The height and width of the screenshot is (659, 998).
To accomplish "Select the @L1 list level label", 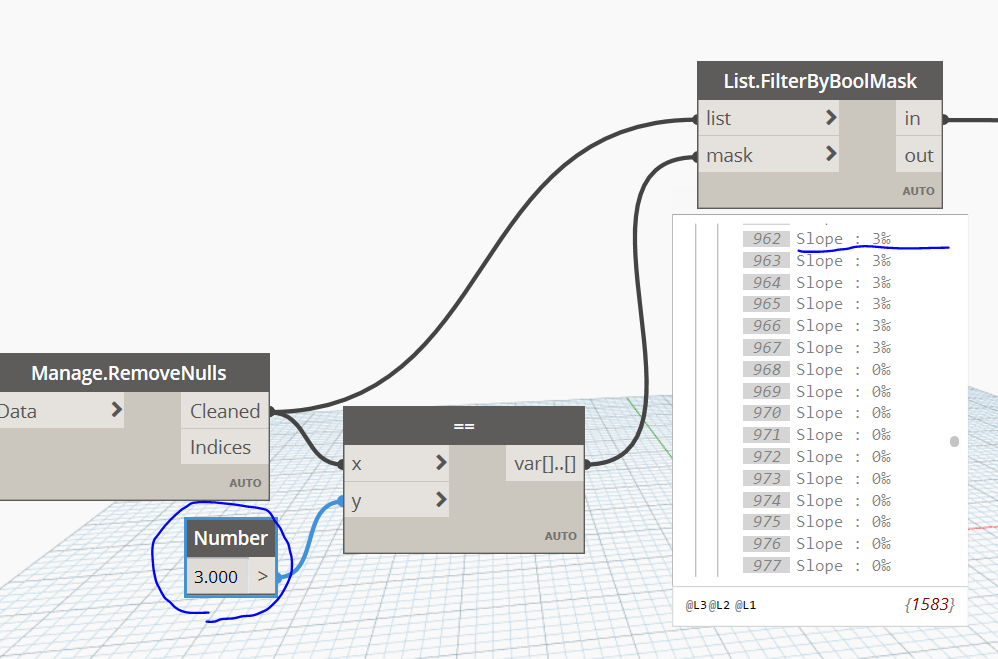I will [745, 606].
